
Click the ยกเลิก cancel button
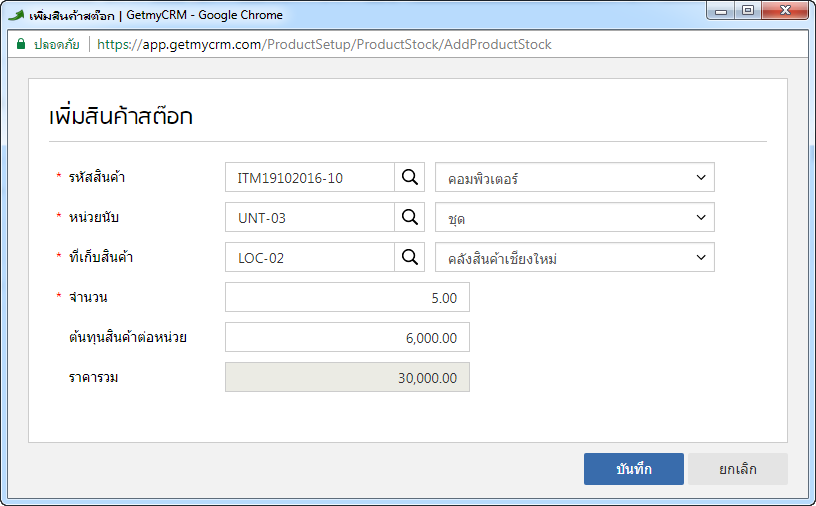click(737, 469)
